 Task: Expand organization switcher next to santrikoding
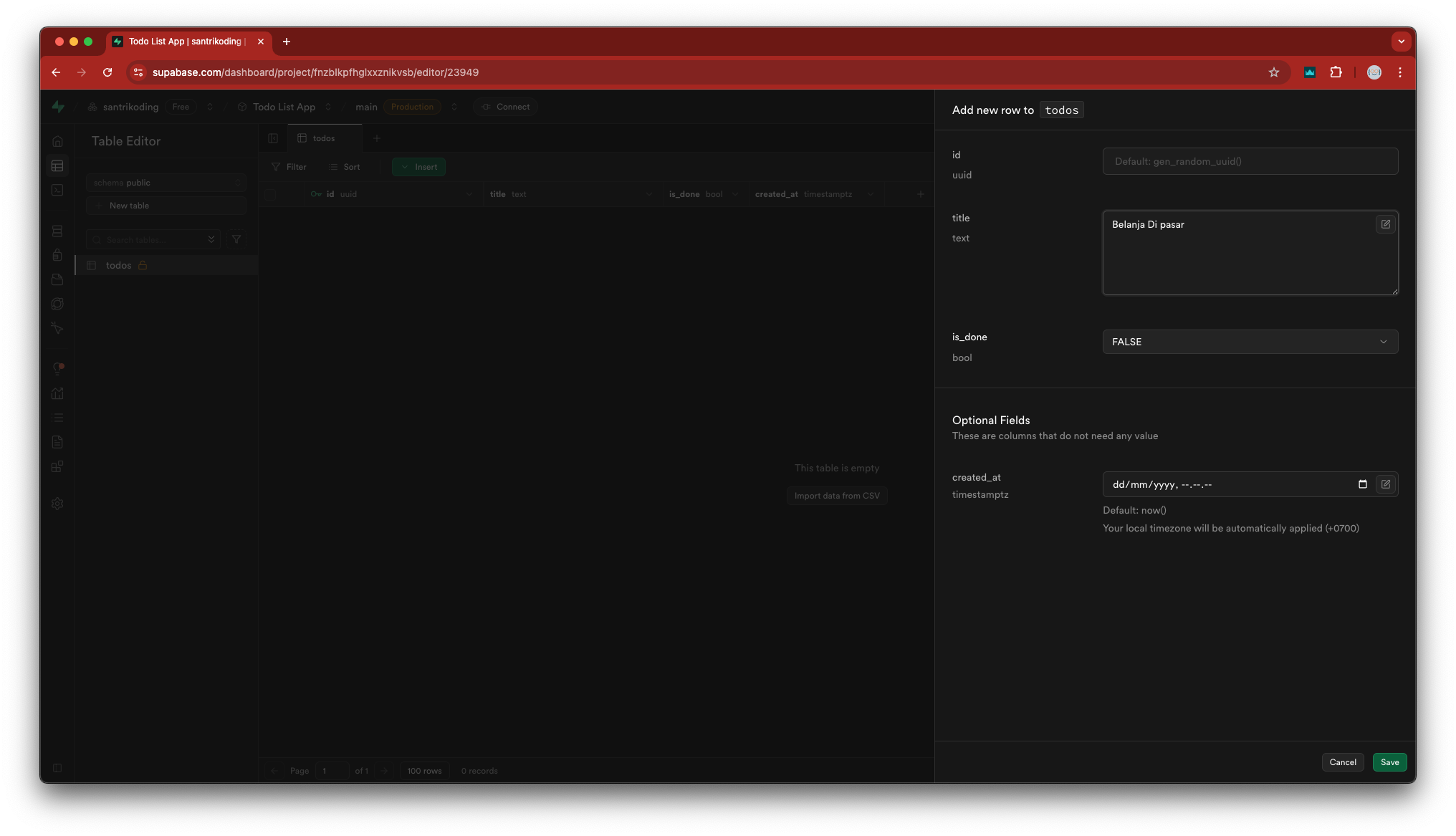[210, 107]
